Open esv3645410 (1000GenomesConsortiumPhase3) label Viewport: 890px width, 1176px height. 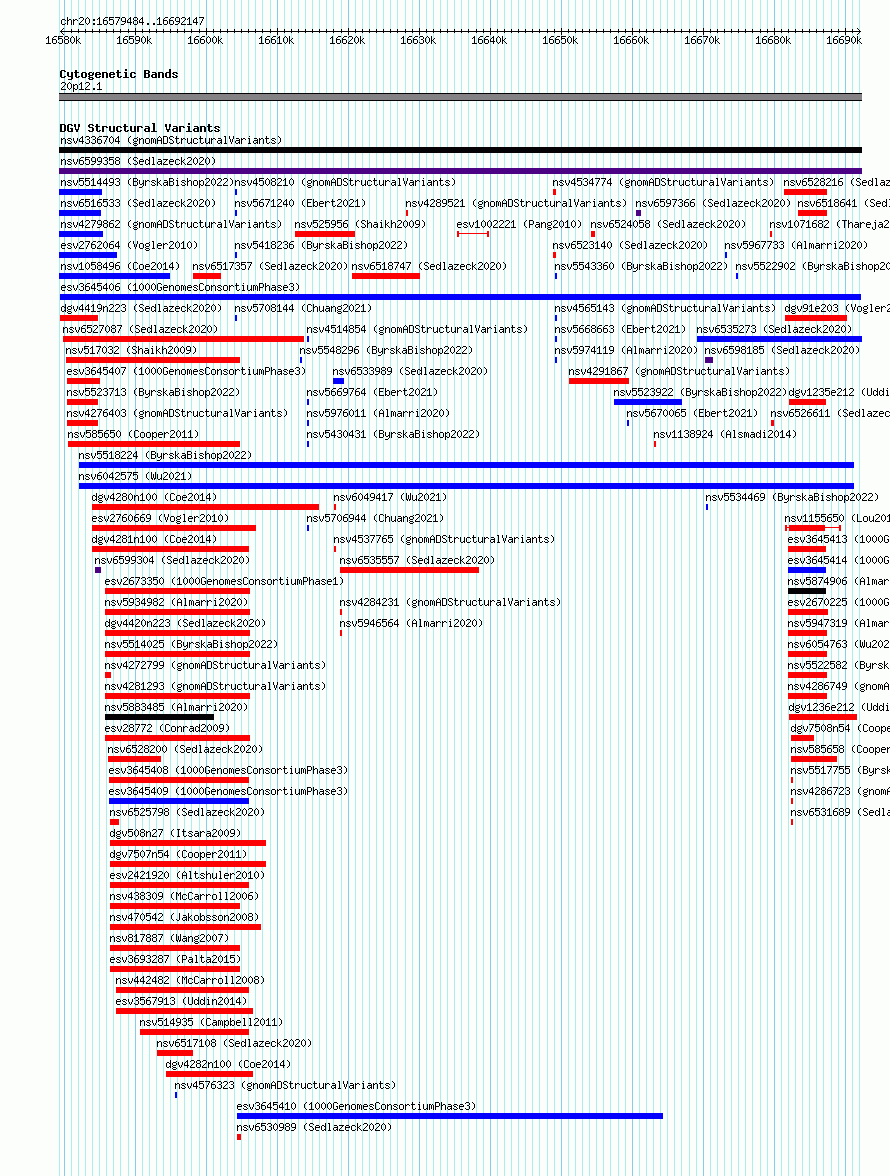[x=356, y=1106]
